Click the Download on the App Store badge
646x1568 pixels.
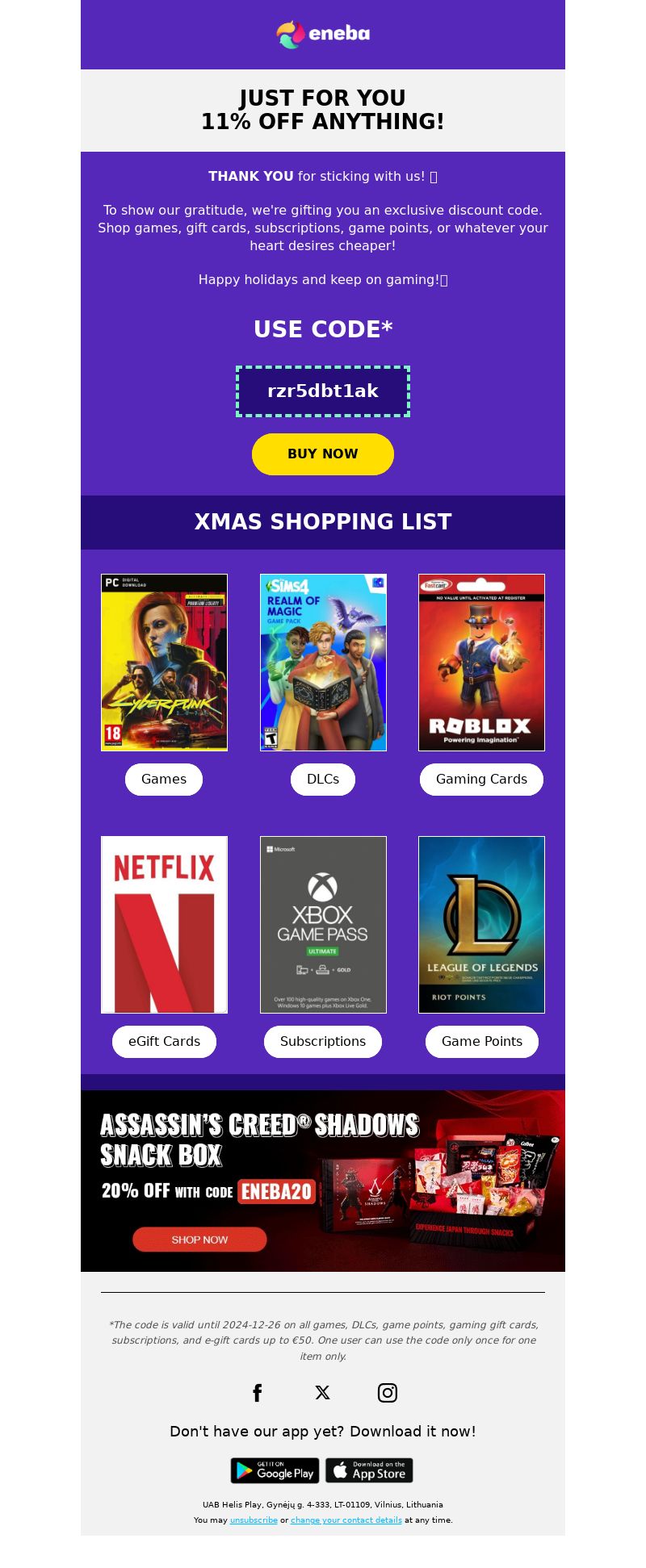369,1470
